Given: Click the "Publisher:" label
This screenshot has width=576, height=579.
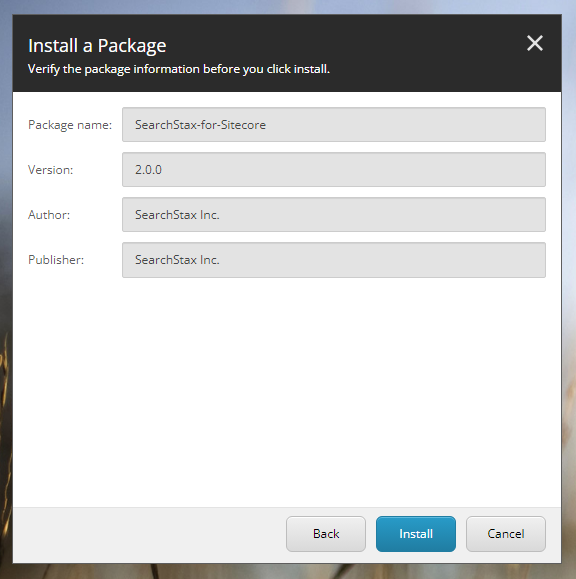Looking at the screenshot, I should pyautogui.click(x=56, y=260).
